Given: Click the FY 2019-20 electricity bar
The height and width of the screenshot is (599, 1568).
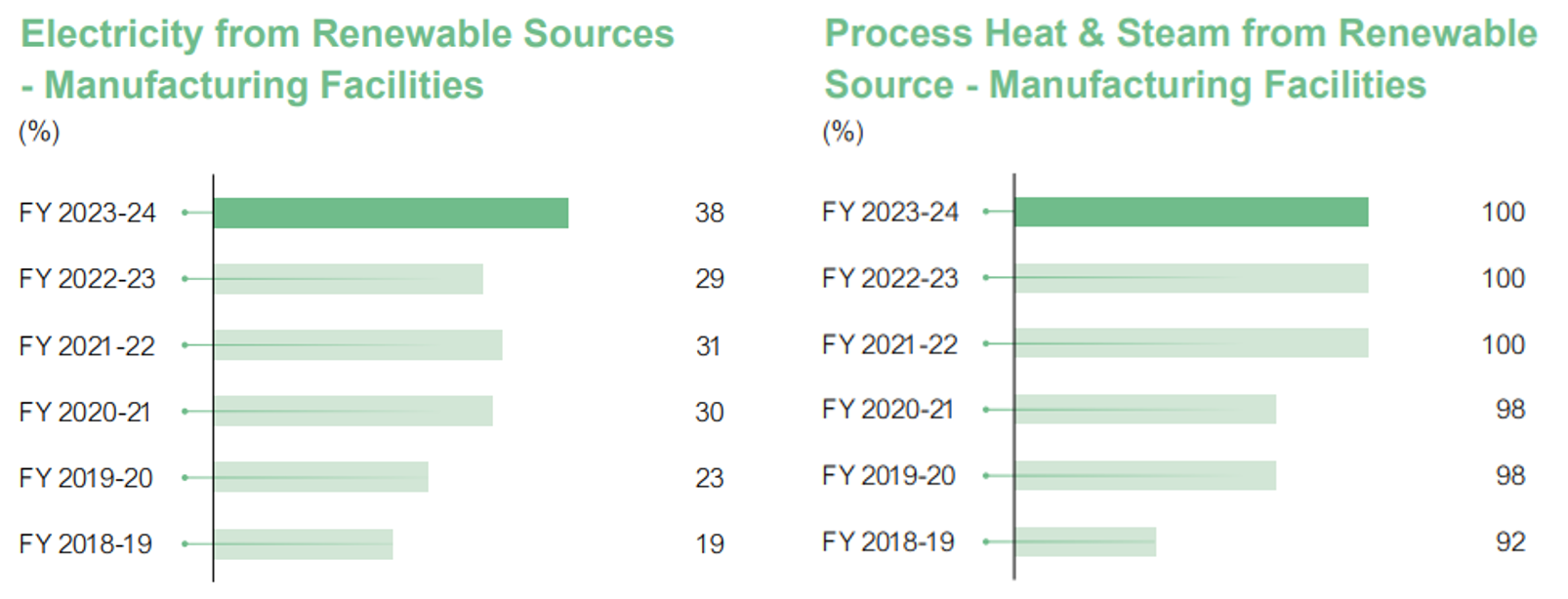Looking at the screenshot, I should point(321,477).
